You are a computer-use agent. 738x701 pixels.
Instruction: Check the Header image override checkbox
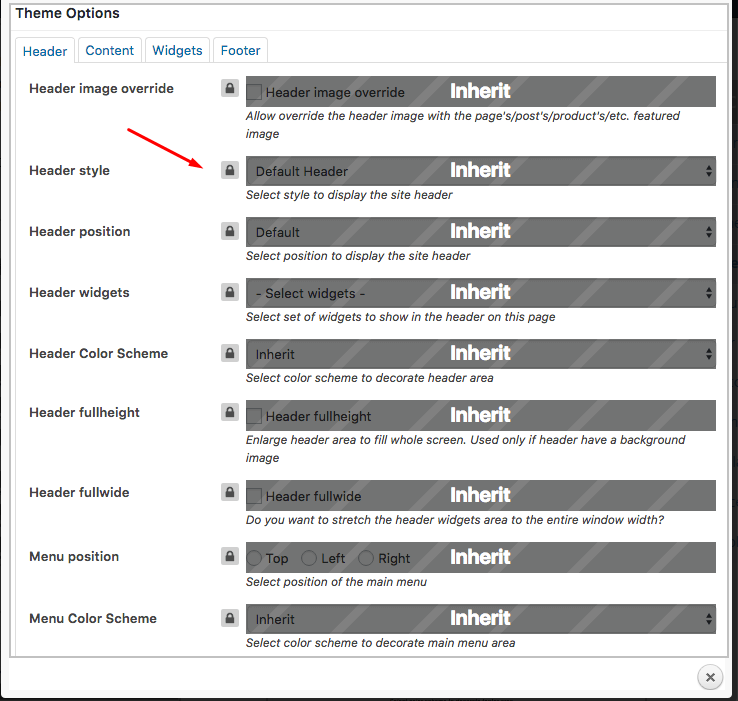254,92
